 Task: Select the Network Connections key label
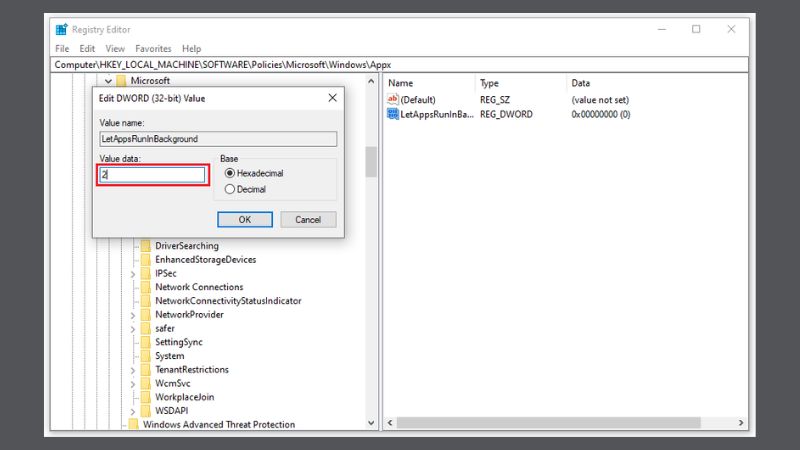click(199, 287)
